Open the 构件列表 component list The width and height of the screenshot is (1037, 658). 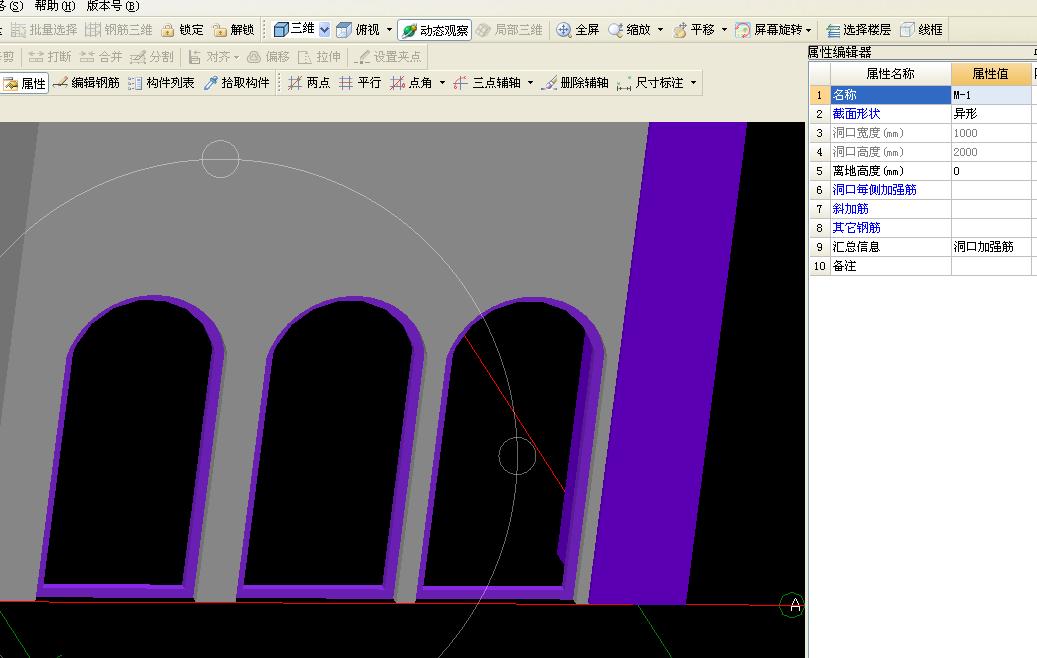click(161, 83)
